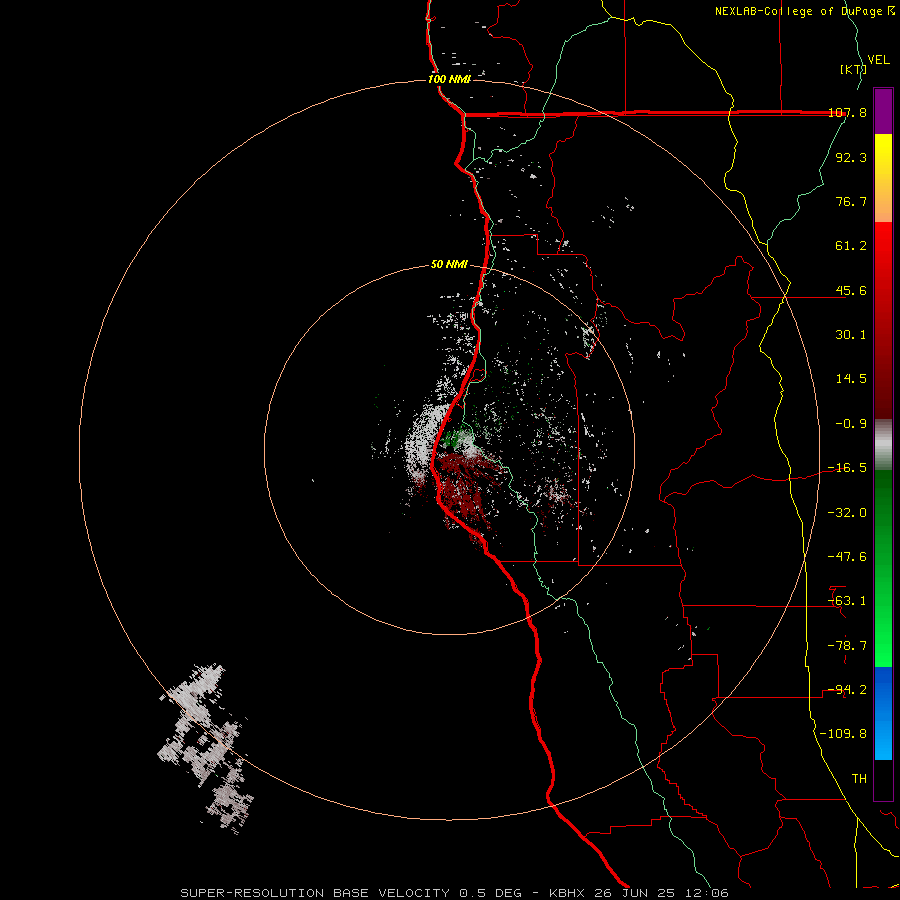900x900 pixels.
Task: Click the 61.2 velocity scale value
Action: 851,246
